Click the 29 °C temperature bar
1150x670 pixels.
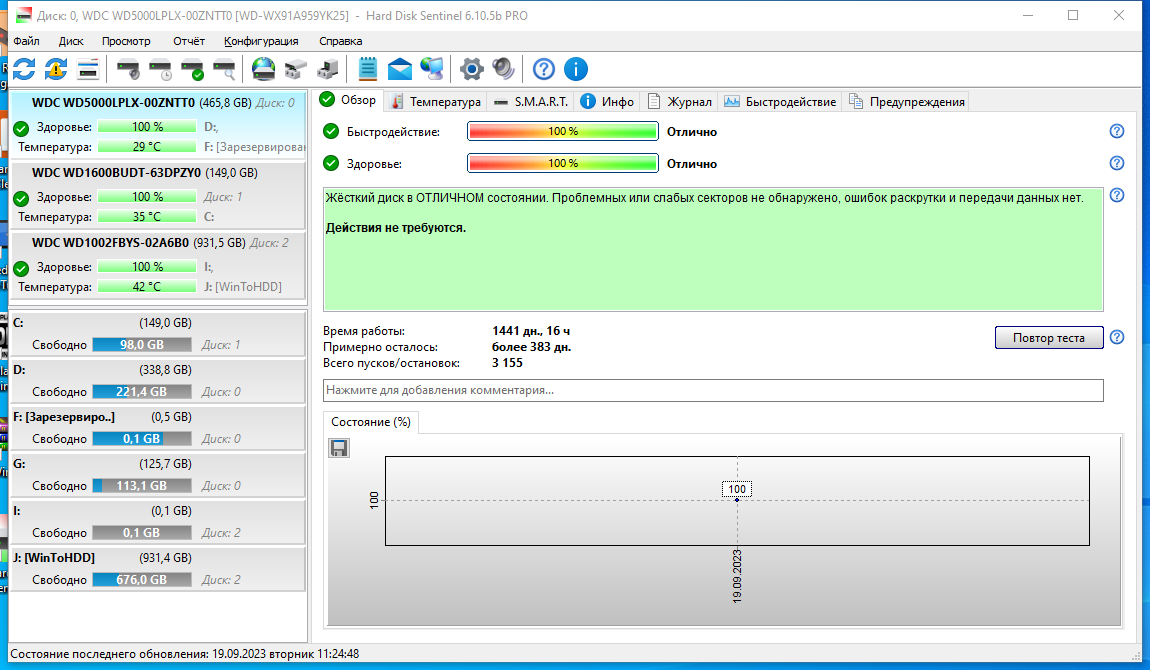(147, 147)
